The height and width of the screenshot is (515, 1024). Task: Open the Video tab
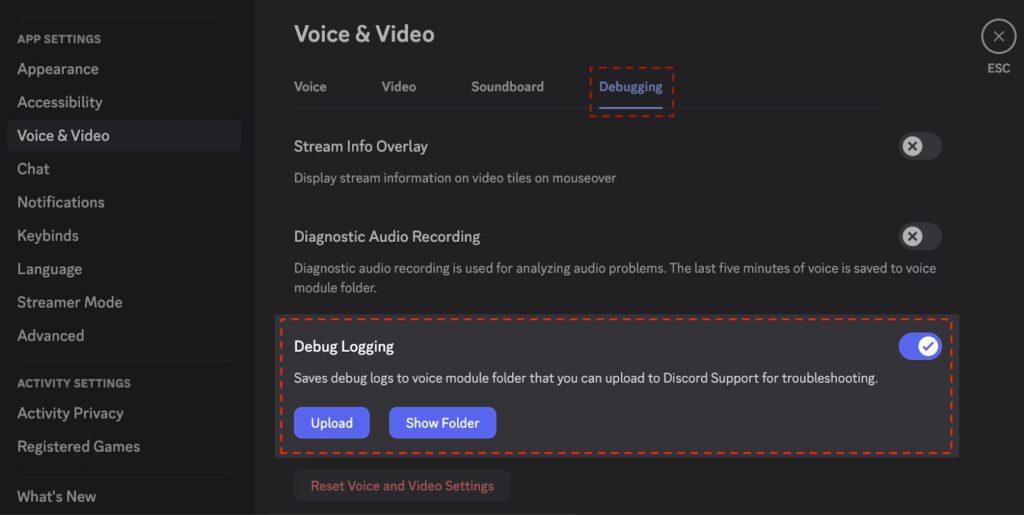(x=398, y=87)
